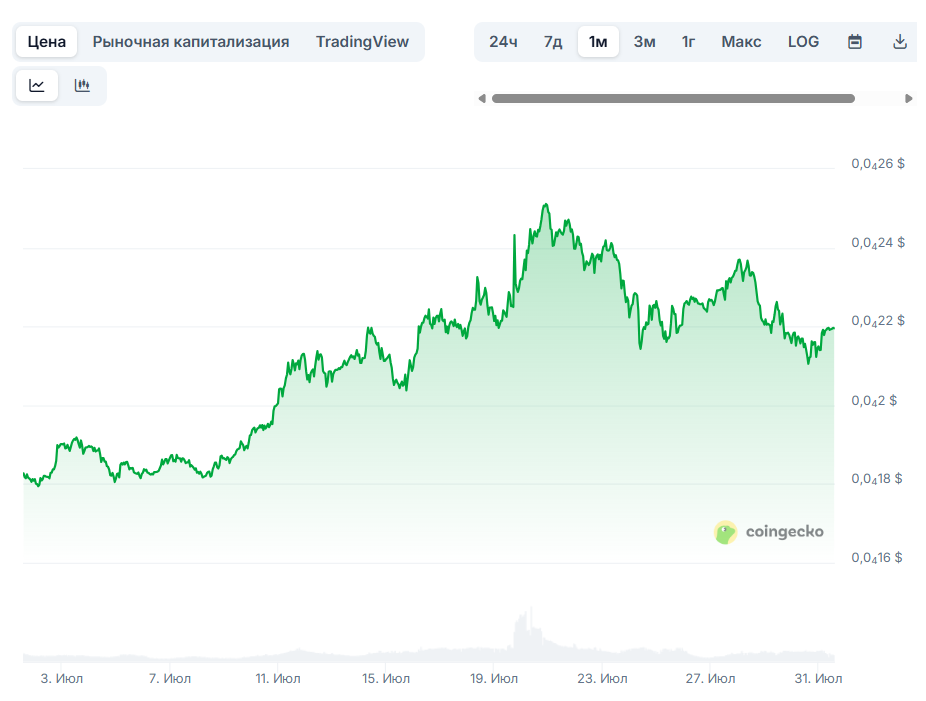The image size is (926, 701).
Task: Click the 11. Июл date label
Action: tap(278, 679)
